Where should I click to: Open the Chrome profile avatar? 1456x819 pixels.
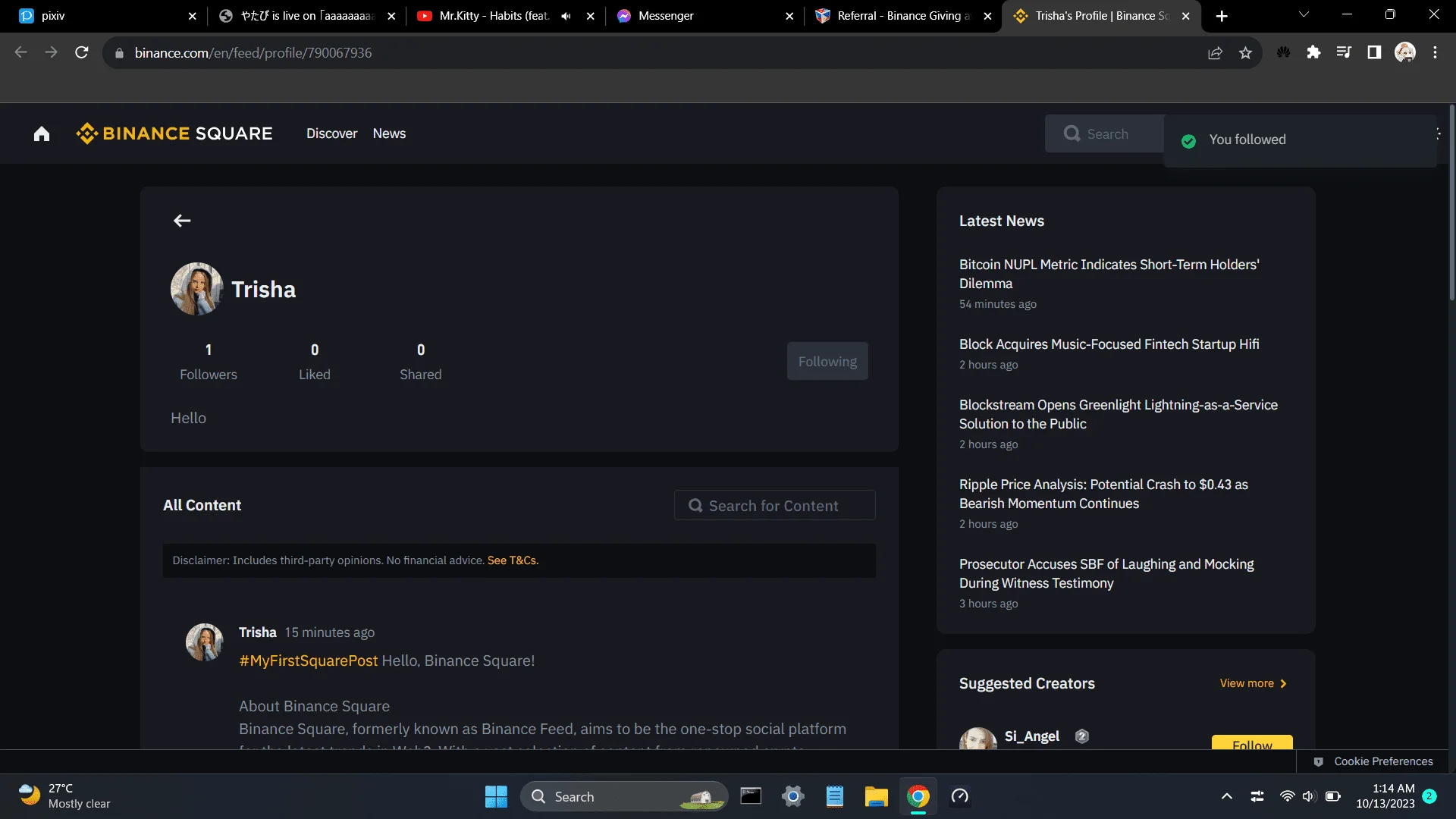pos(1405,52)
